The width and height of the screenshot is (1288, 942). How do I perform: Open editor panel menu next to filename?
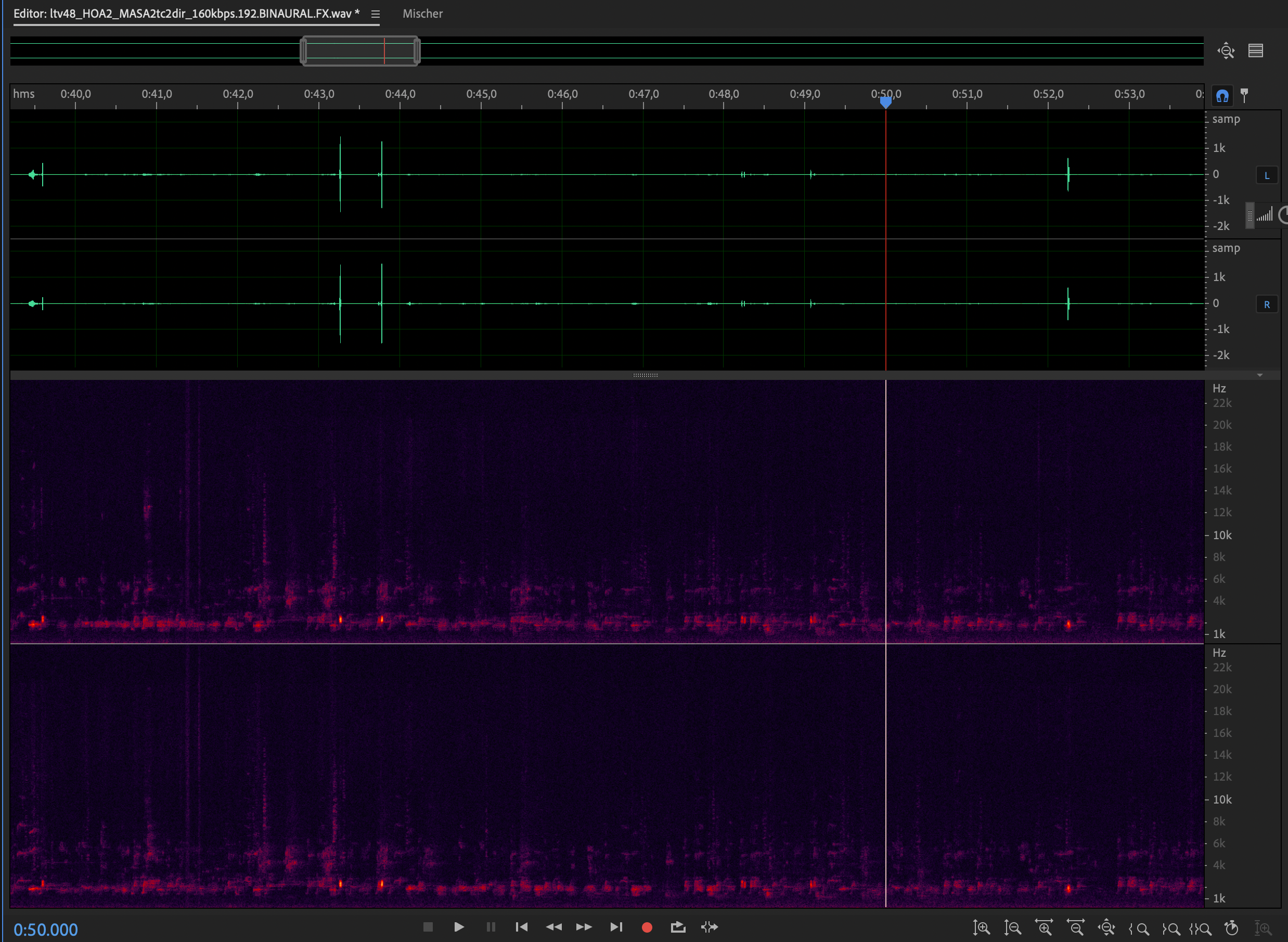coord(375,14)
